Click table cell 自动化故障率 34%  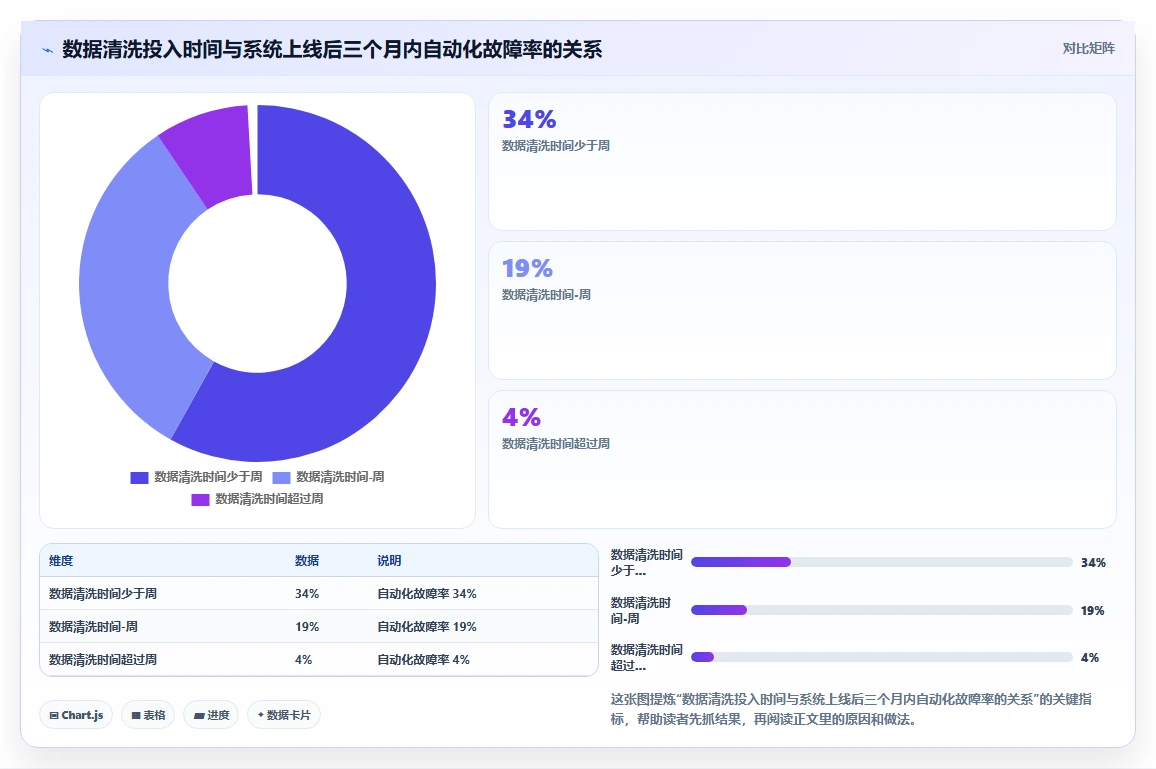(x=427, y=594)
